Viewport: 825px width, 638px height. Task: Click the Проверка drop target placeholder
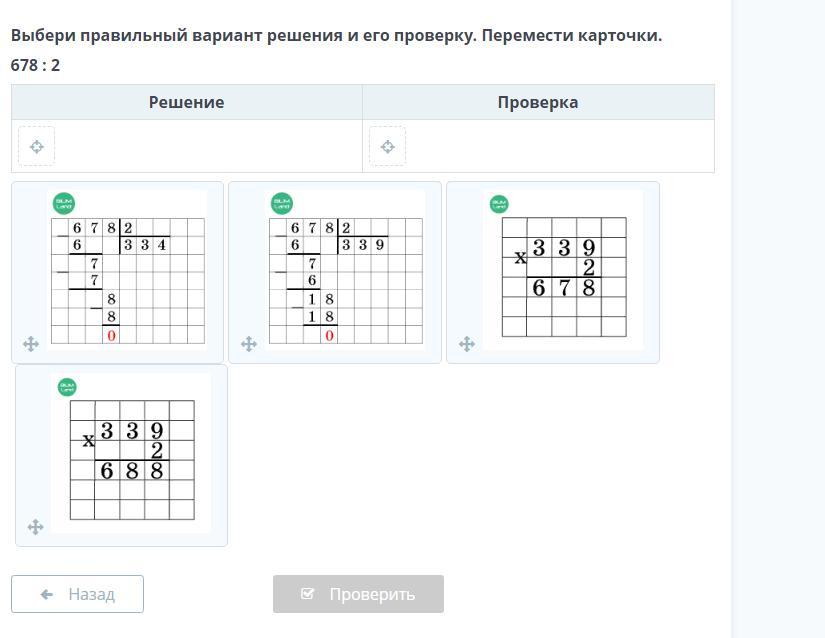(387, 146)
